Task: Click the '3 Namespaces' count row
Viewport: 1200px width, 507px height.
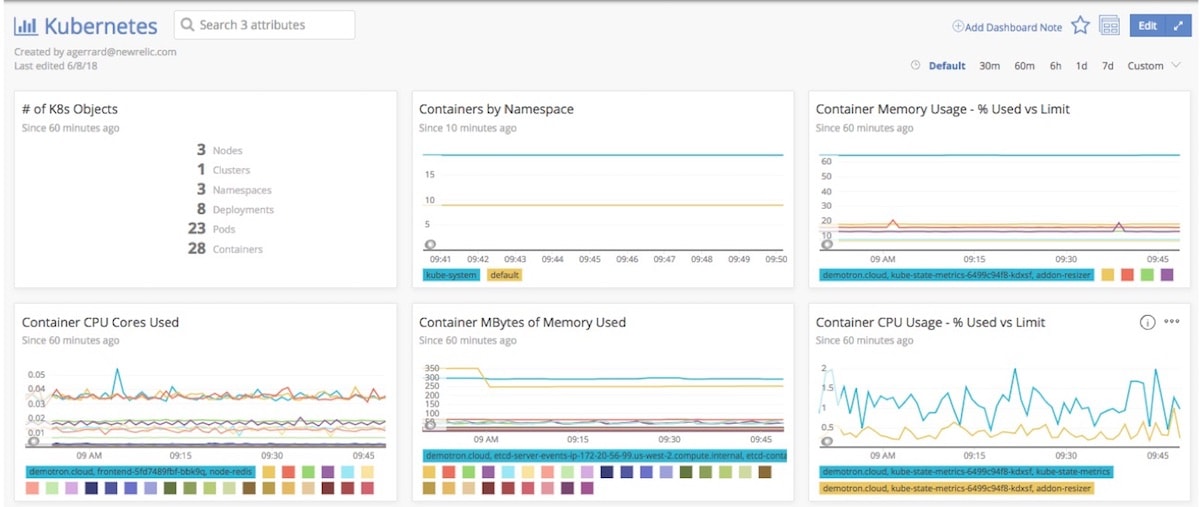Action: (233, 190)
